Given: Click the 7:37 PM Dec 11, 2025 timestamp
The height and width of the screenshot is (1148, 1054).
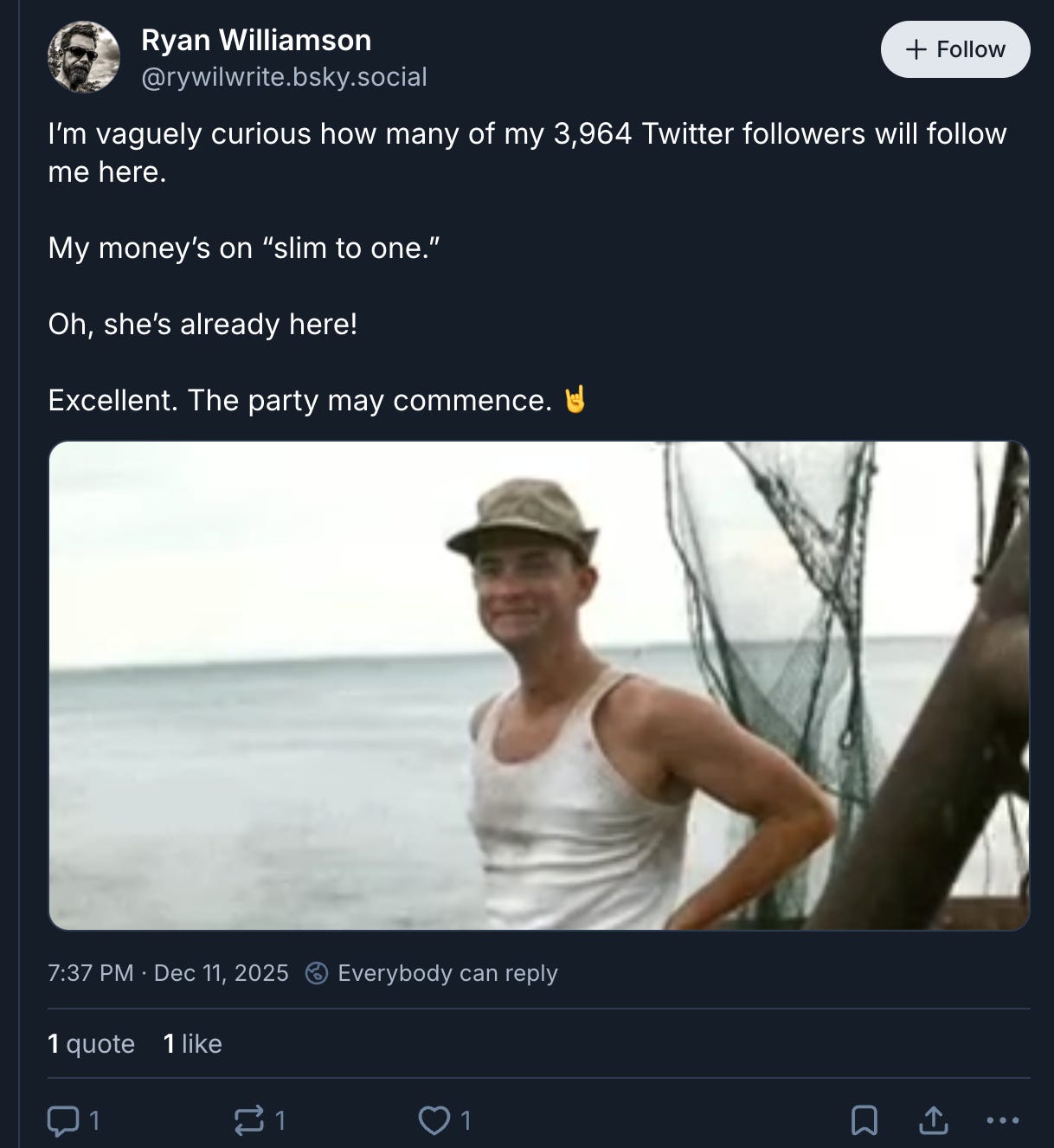Looking at the screenshot, I should pyautogui.click(x=168, y=973).
